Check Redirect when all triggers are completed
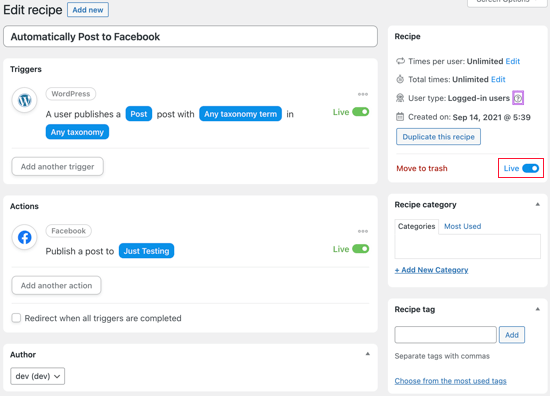Viewport: 550px width, 396px height. [16, 318]
